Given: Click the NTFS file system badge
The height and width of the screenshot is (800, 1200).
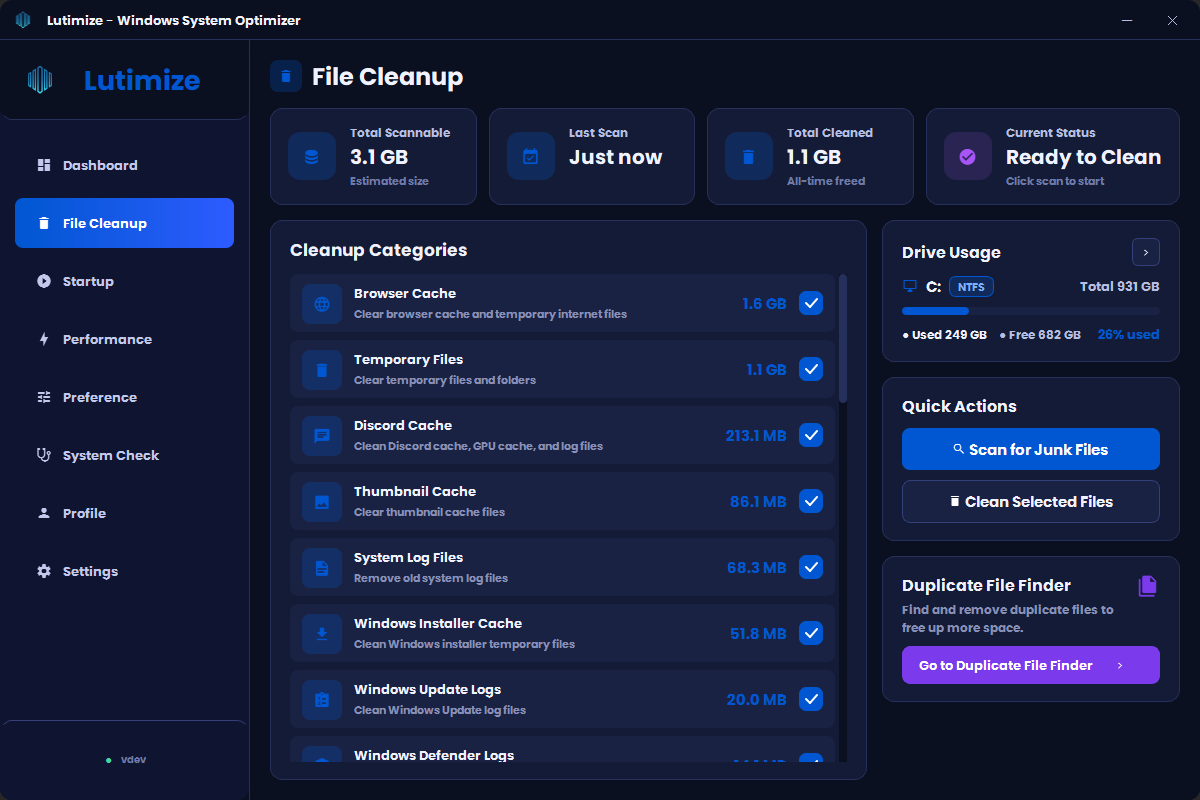Looking at the screenshot, I should coord(971,287).
